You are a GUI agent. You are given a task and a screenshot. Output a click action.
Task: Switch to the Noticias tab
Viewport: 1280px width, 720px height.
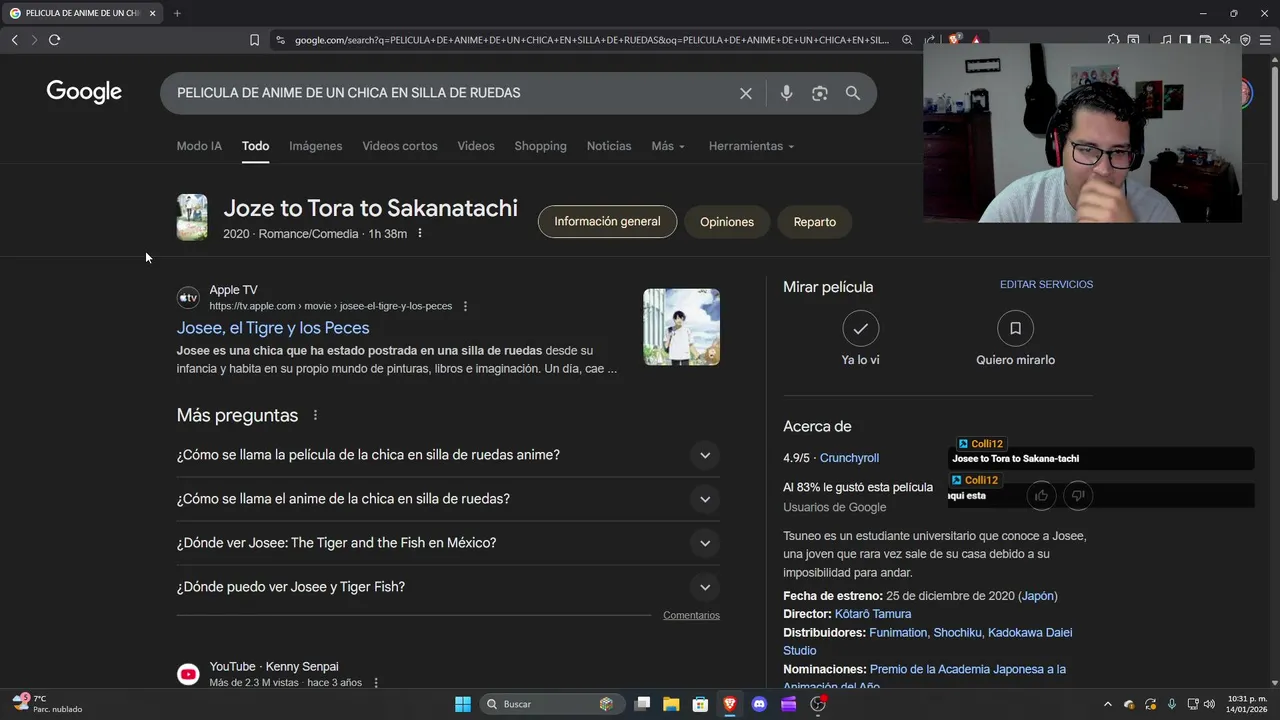[609, 146]
